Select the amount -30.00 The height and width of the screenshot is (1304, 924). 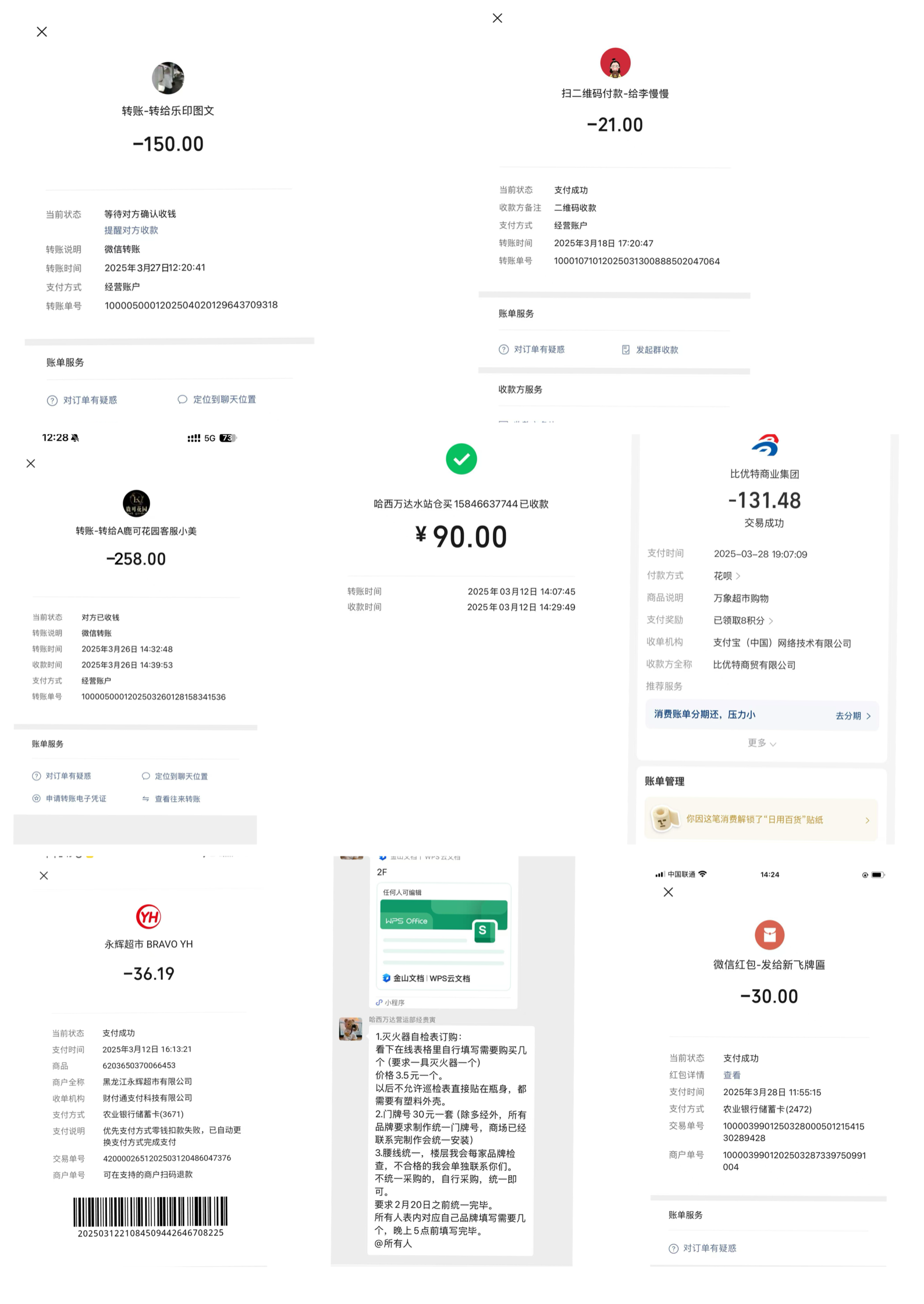pos(769,996)
